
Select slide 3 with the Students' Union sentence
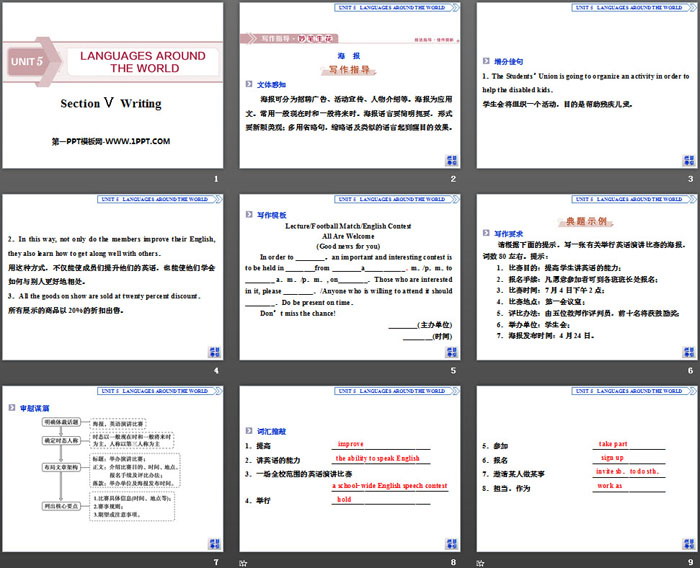pyautogui.click(x=587, y=85)
